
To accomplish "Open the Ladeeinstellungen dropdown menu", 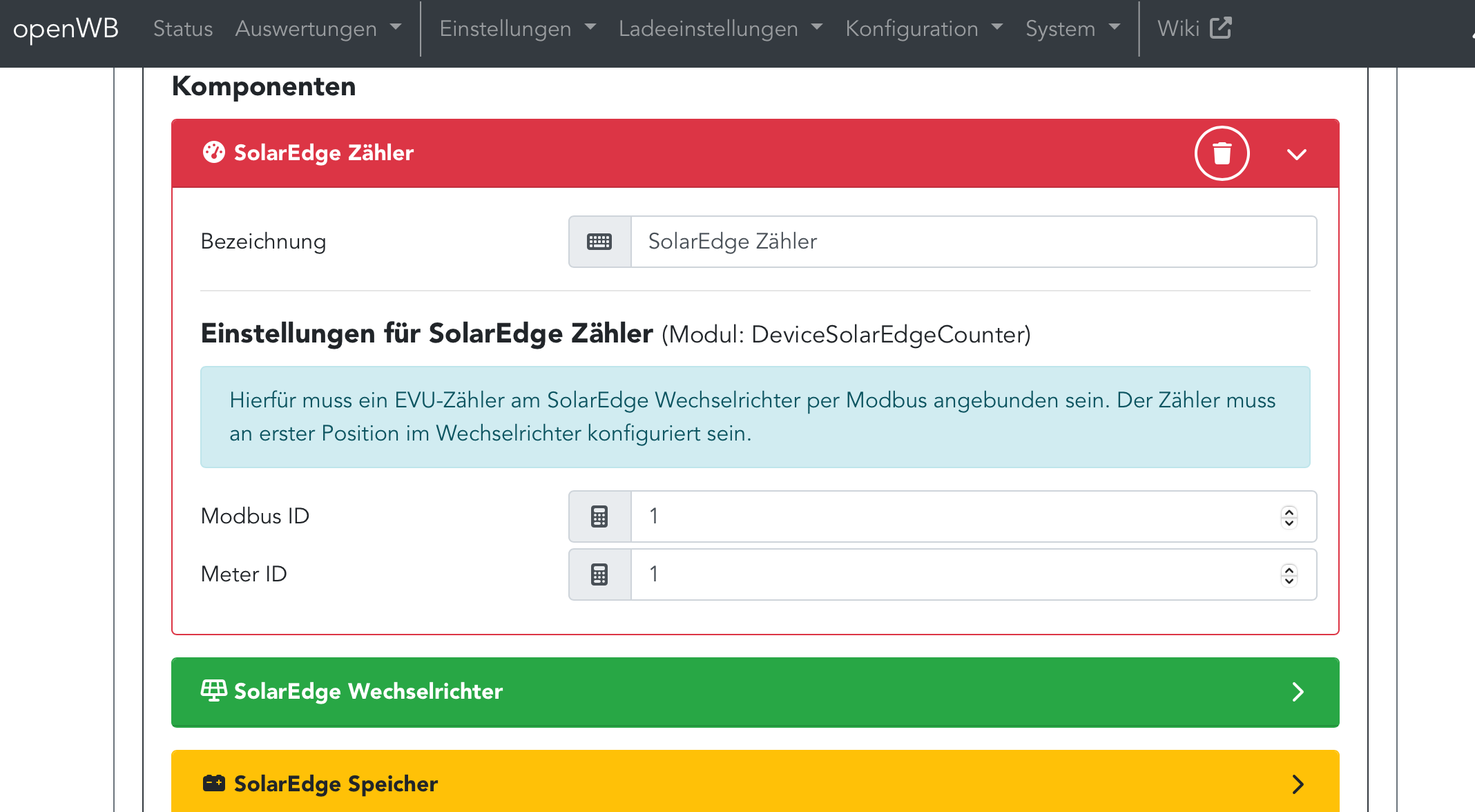I will pos(720,28).
